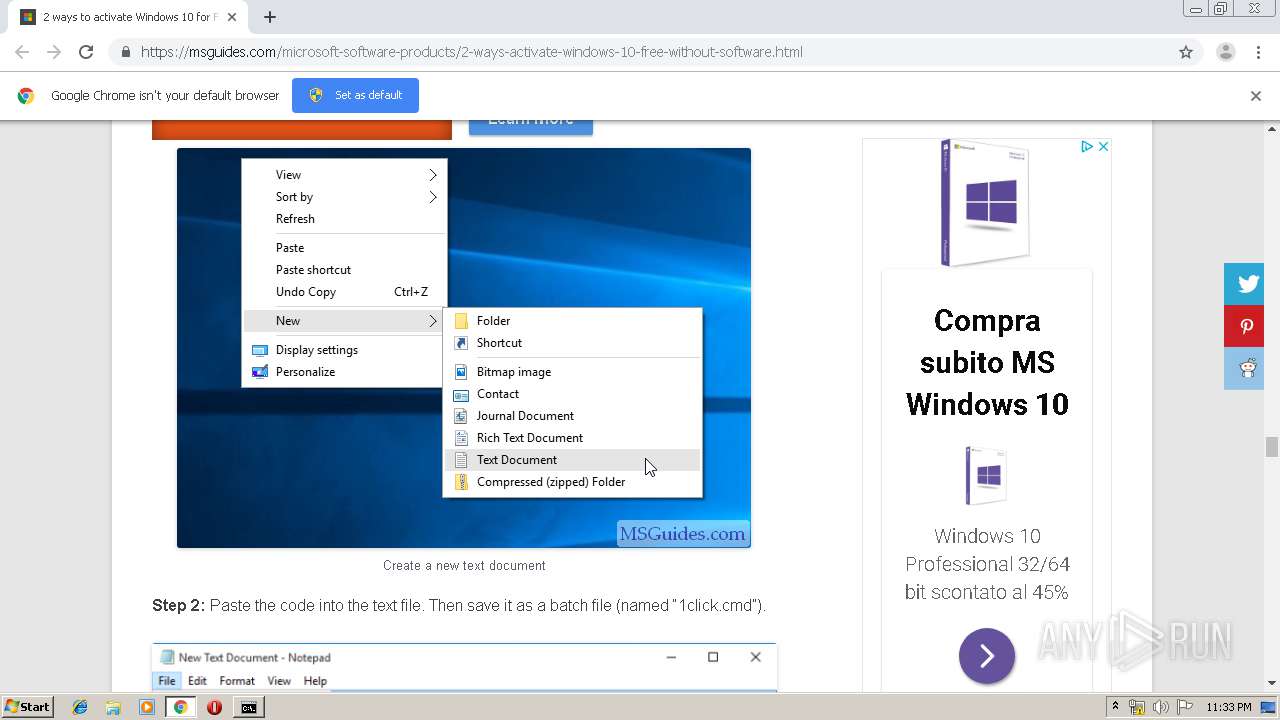This screenshot has height=720, width=1280.
Task: Open the media player taskbar icon
Action: click(147, 707)
